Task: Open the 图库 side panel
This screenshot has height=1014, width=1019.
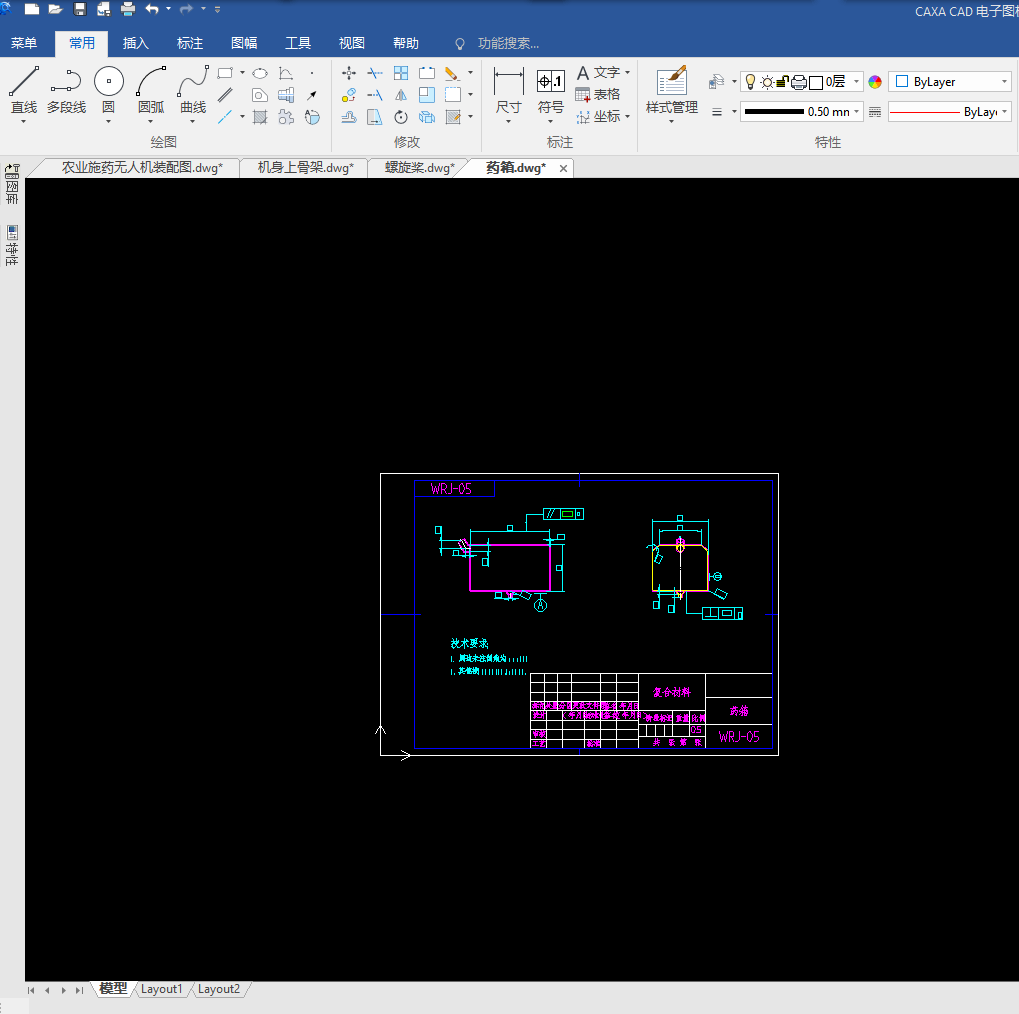Action: pos(12,184)
